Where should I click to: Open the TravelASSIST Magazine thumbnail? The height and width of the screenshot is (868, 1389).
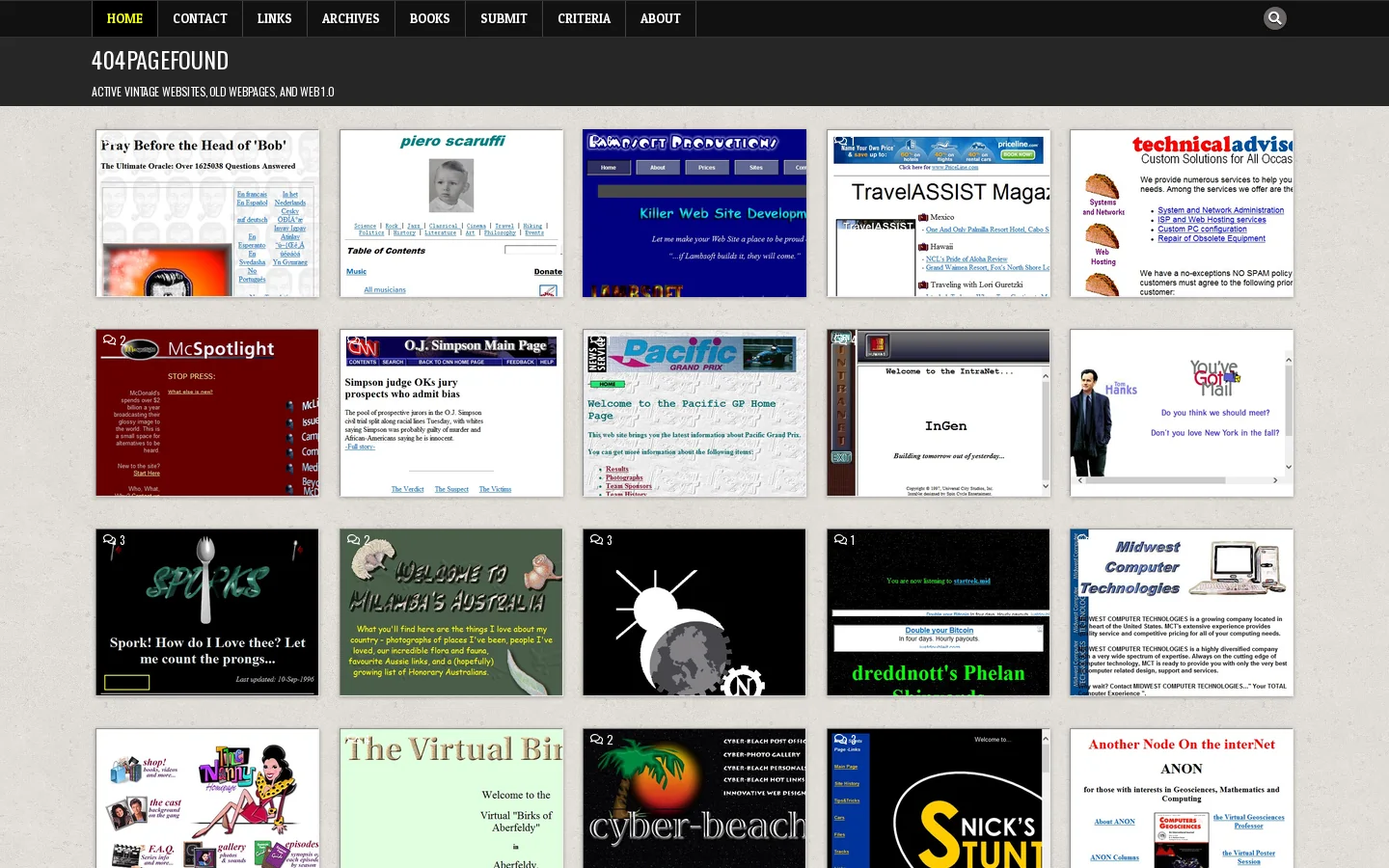[939, 213]
